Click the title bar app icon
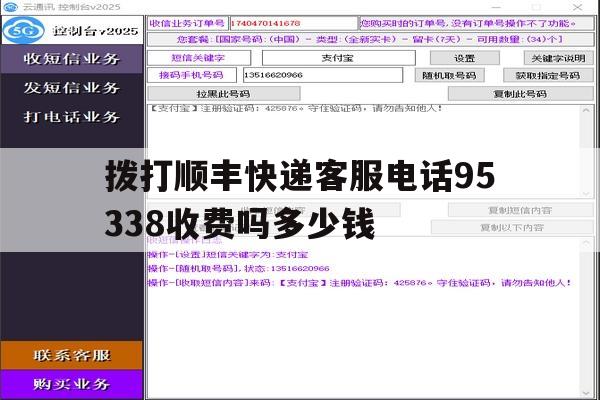 [10, 7]
